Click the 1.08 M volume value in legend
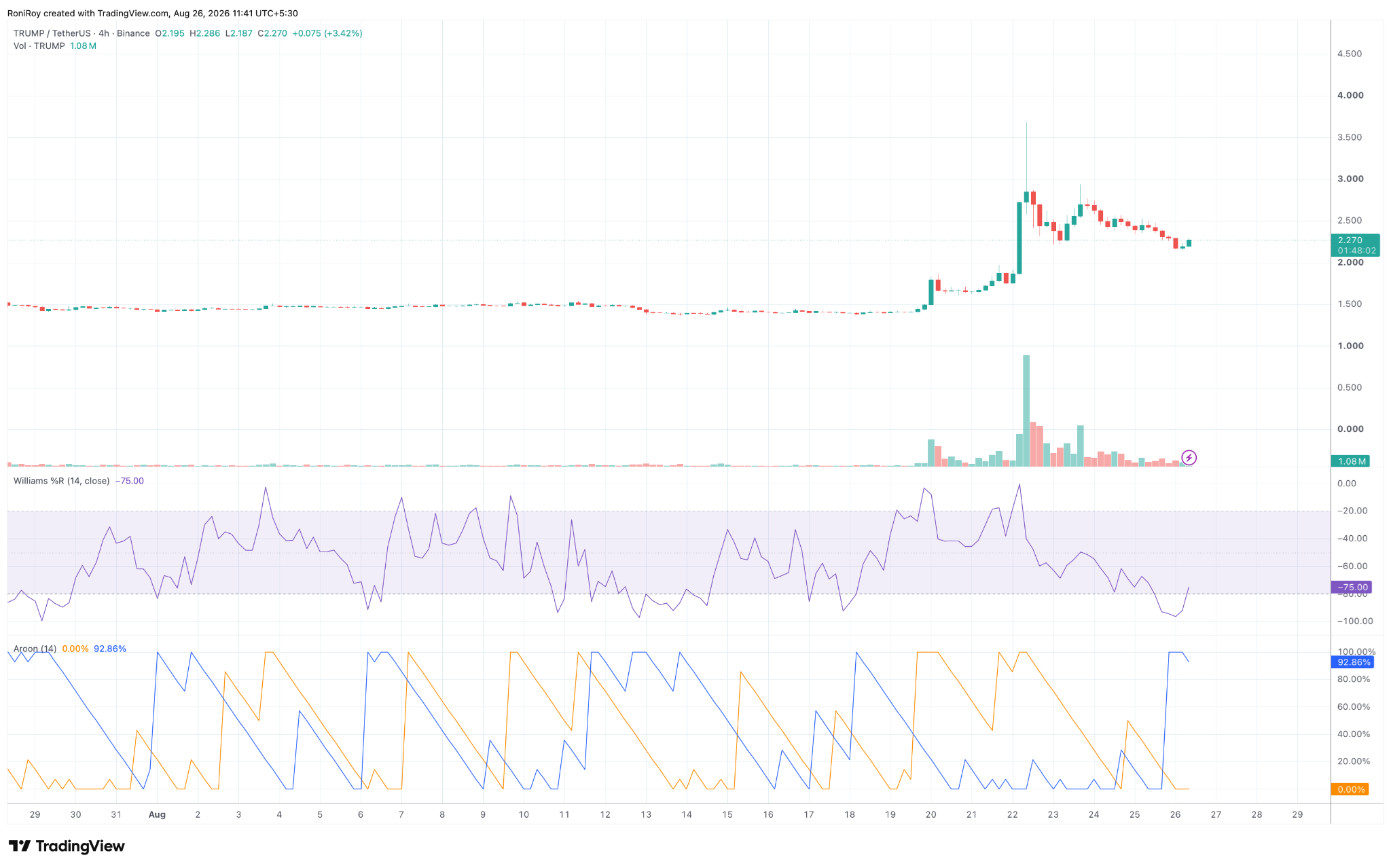Viewport: 1391px width, 868px height. click(x=83, y=46)
